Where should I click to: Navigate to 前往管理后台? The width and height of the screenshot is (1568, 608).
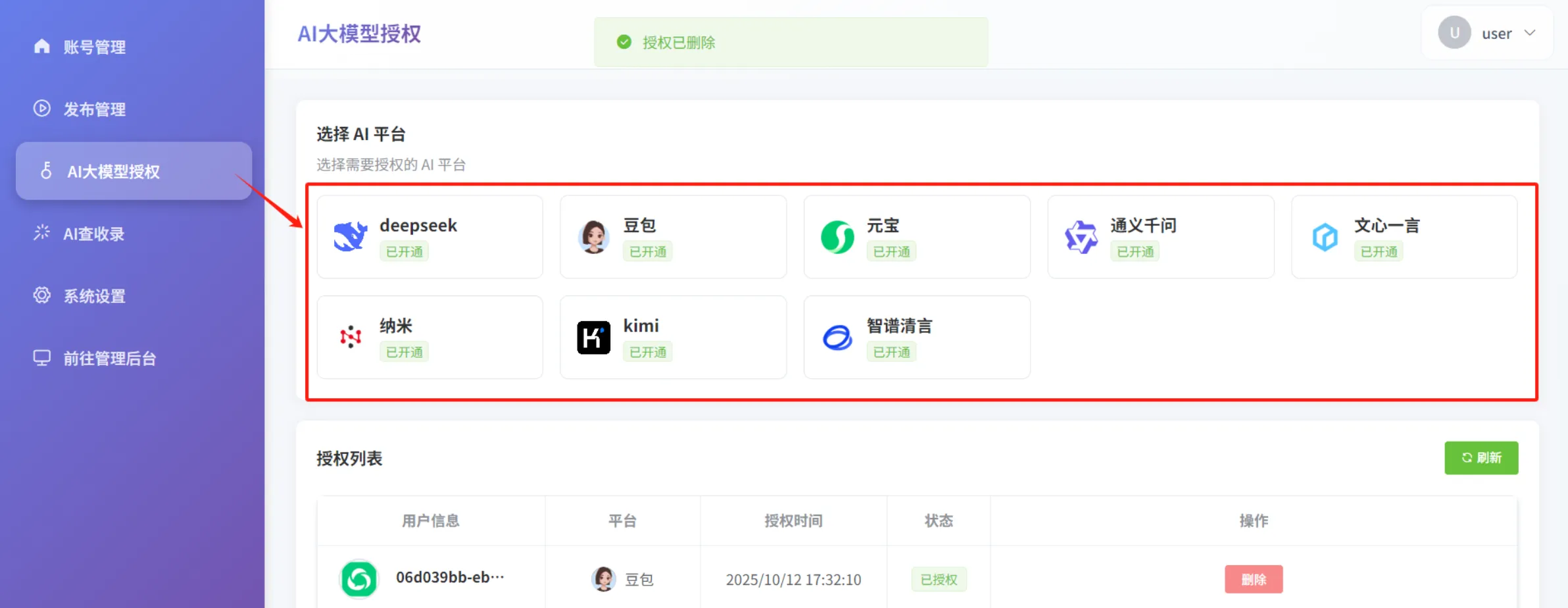(x=134, y=358)
